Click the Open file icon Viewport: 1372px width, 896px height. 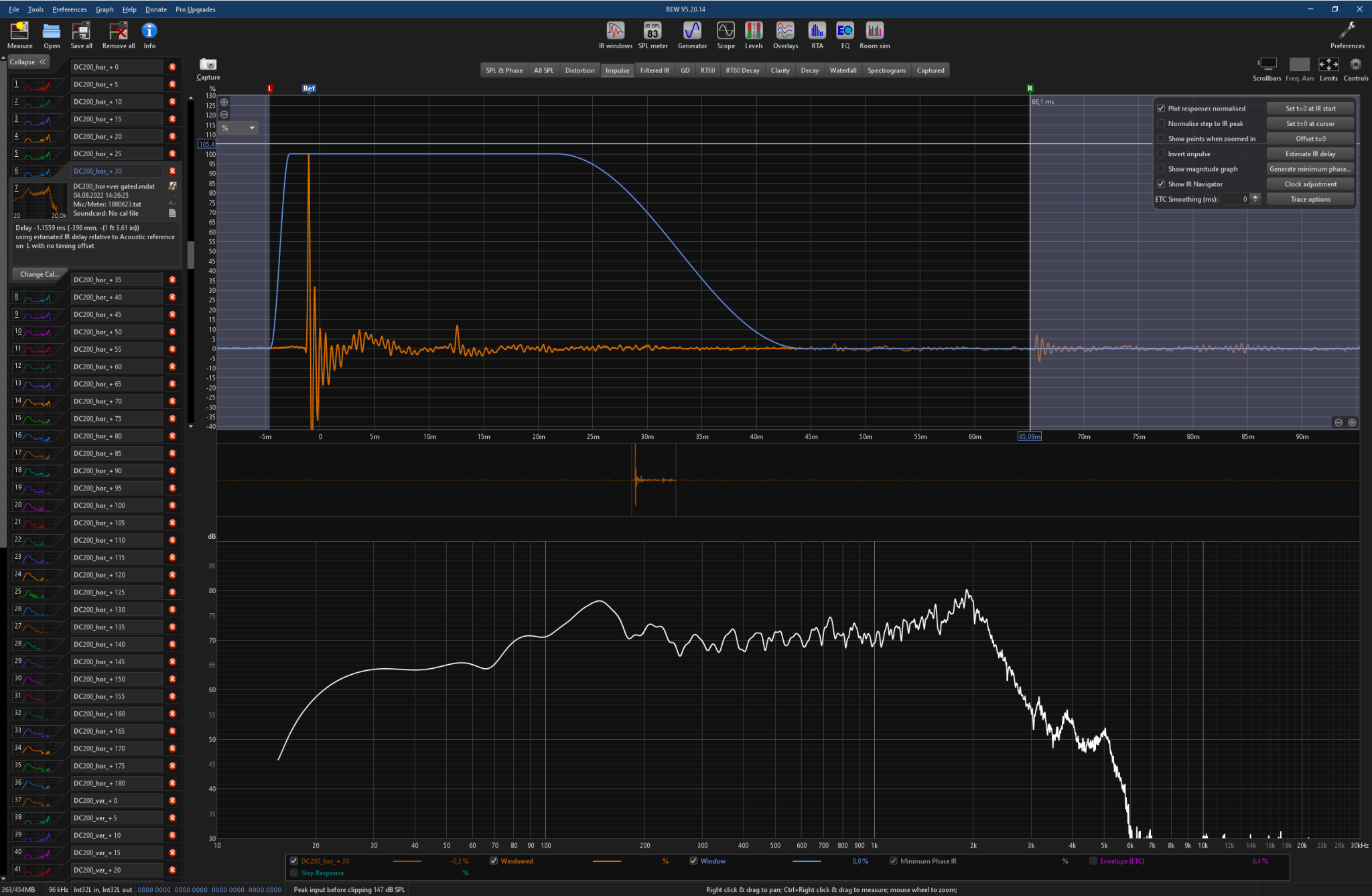pos(52,35)
